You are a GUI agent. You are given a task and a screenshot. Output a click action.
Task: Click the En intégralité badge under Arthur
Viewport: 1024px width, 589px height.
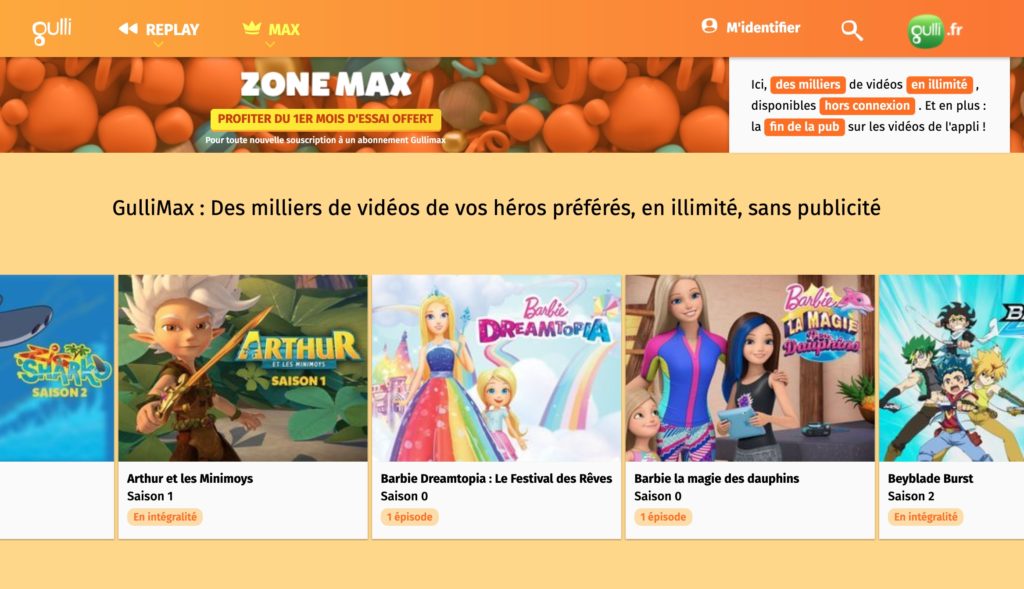pos(165,517)
